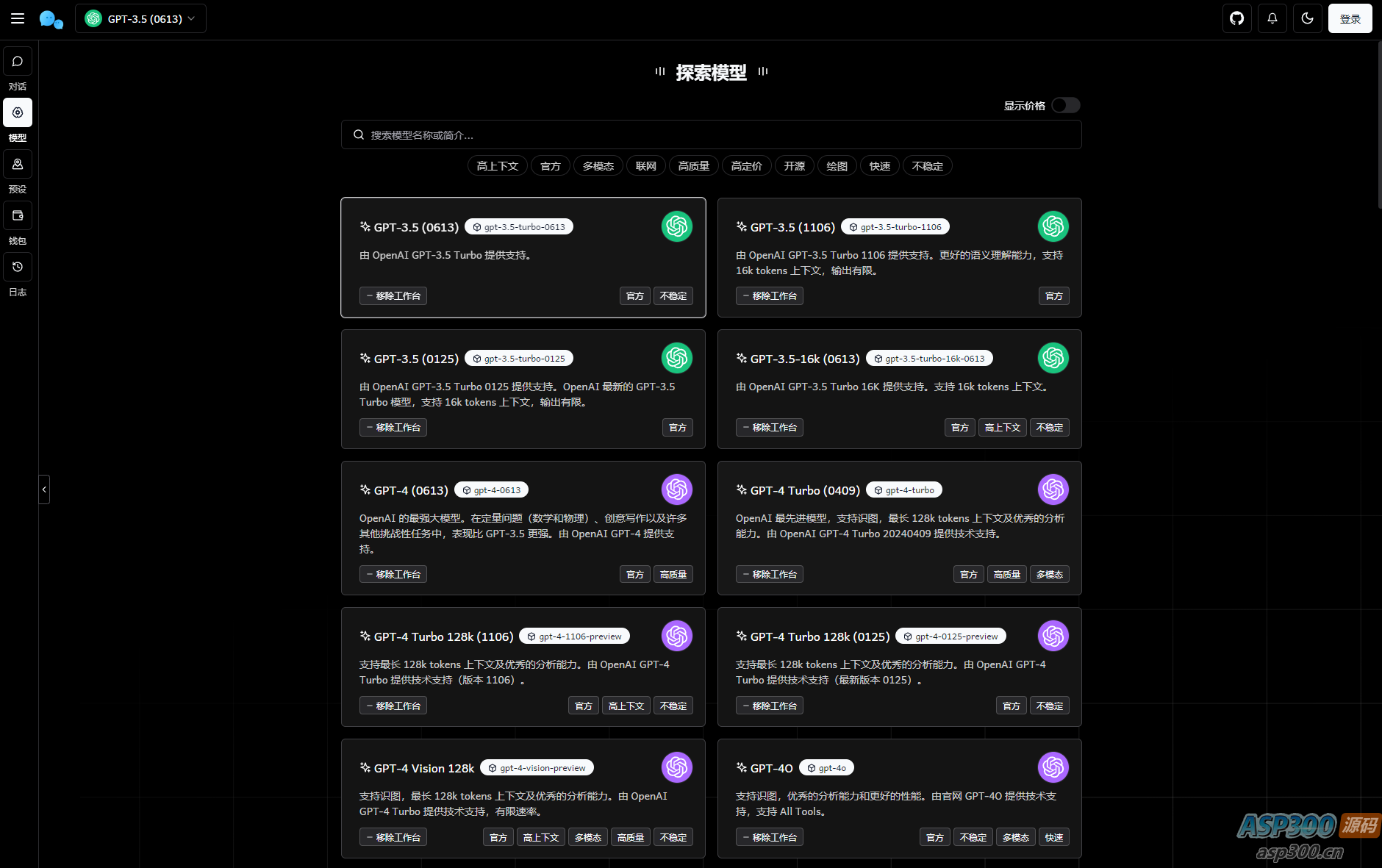This screenshot has width=1382, height=868.
Task: Open the GitHub repository icon
Action: 1237,18
